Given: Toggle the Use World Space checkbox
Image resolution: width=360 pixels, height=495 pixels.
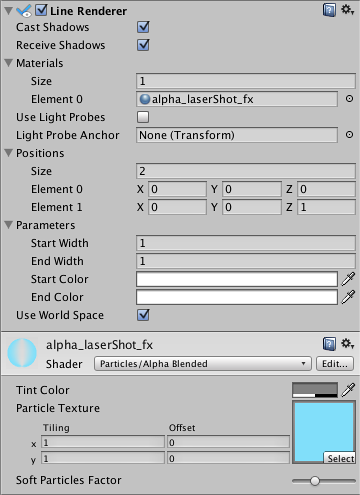Looking at the screenshot, I should [x=143, y=315].
